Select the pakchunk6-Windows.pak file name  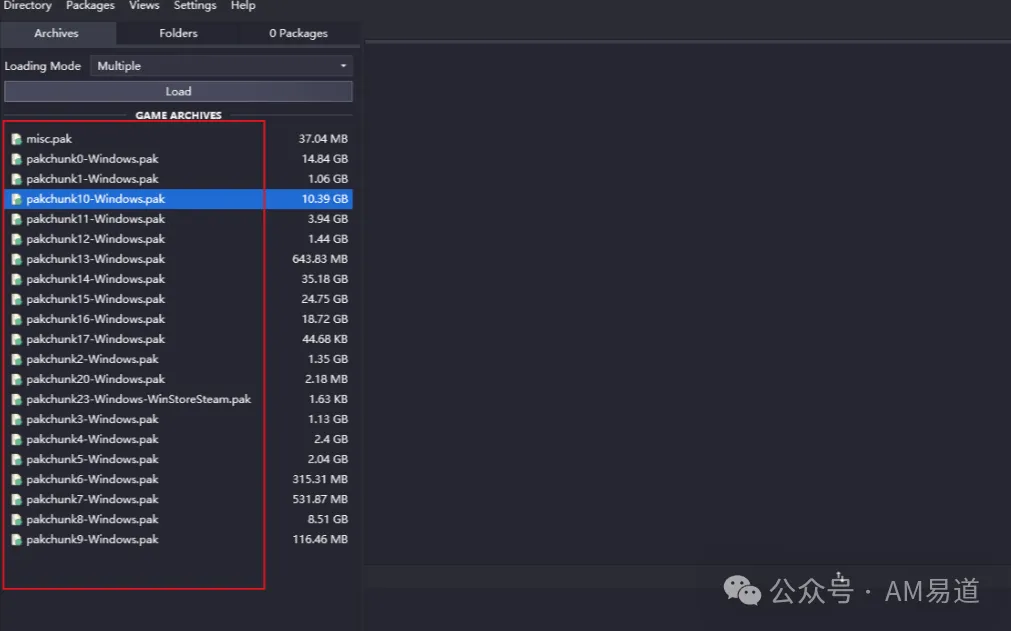[92, 480]
